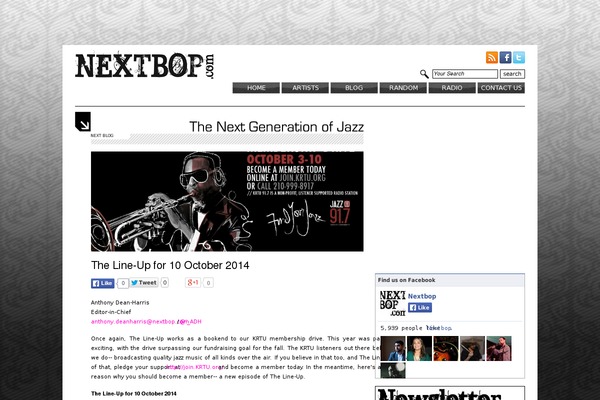The height and width of the screenshot is (400, 600).
Task: Click the black arrow Next Blog icon
Action: 83,121
